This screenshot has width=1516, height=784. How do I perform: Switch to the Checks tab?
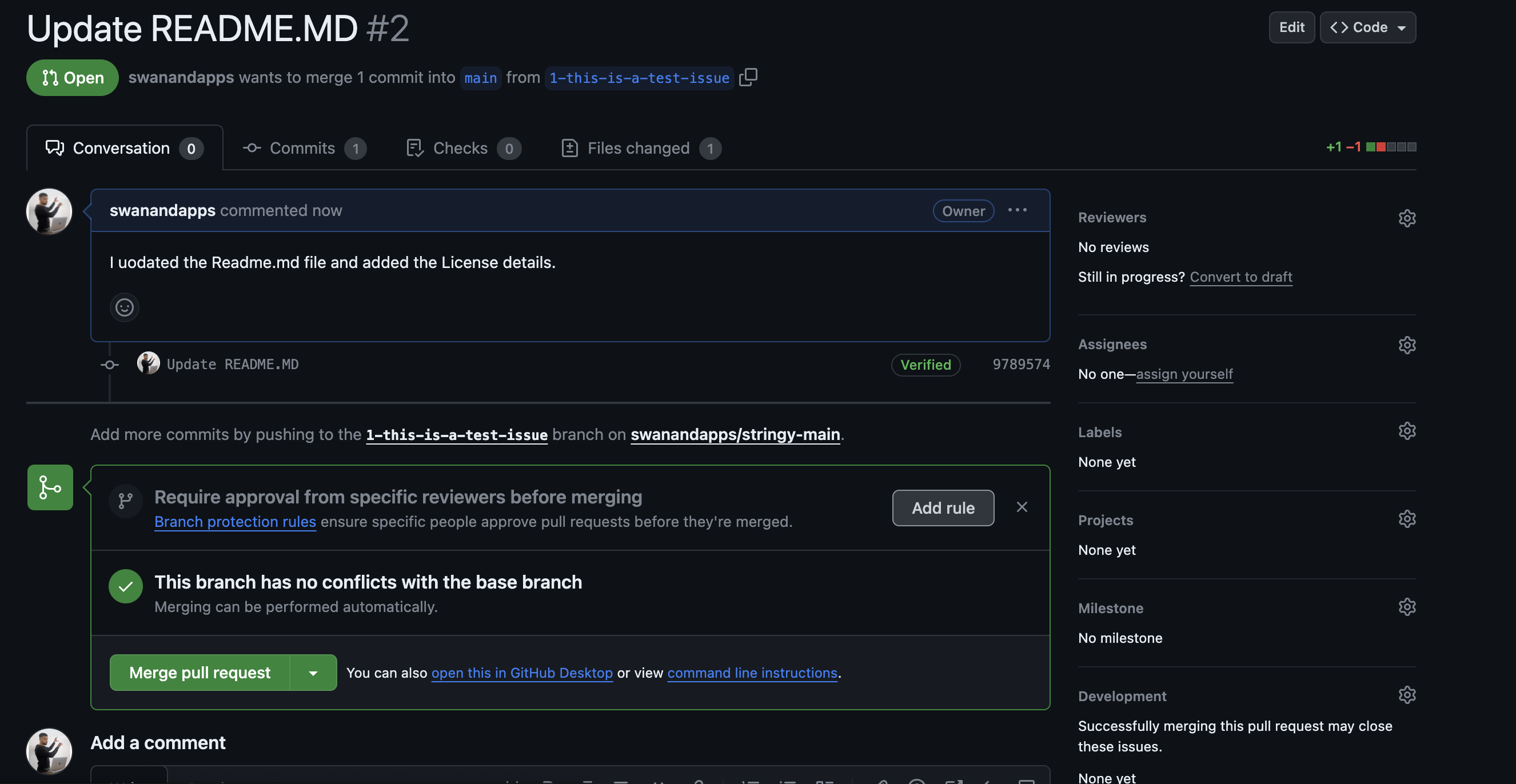[464, 148]
